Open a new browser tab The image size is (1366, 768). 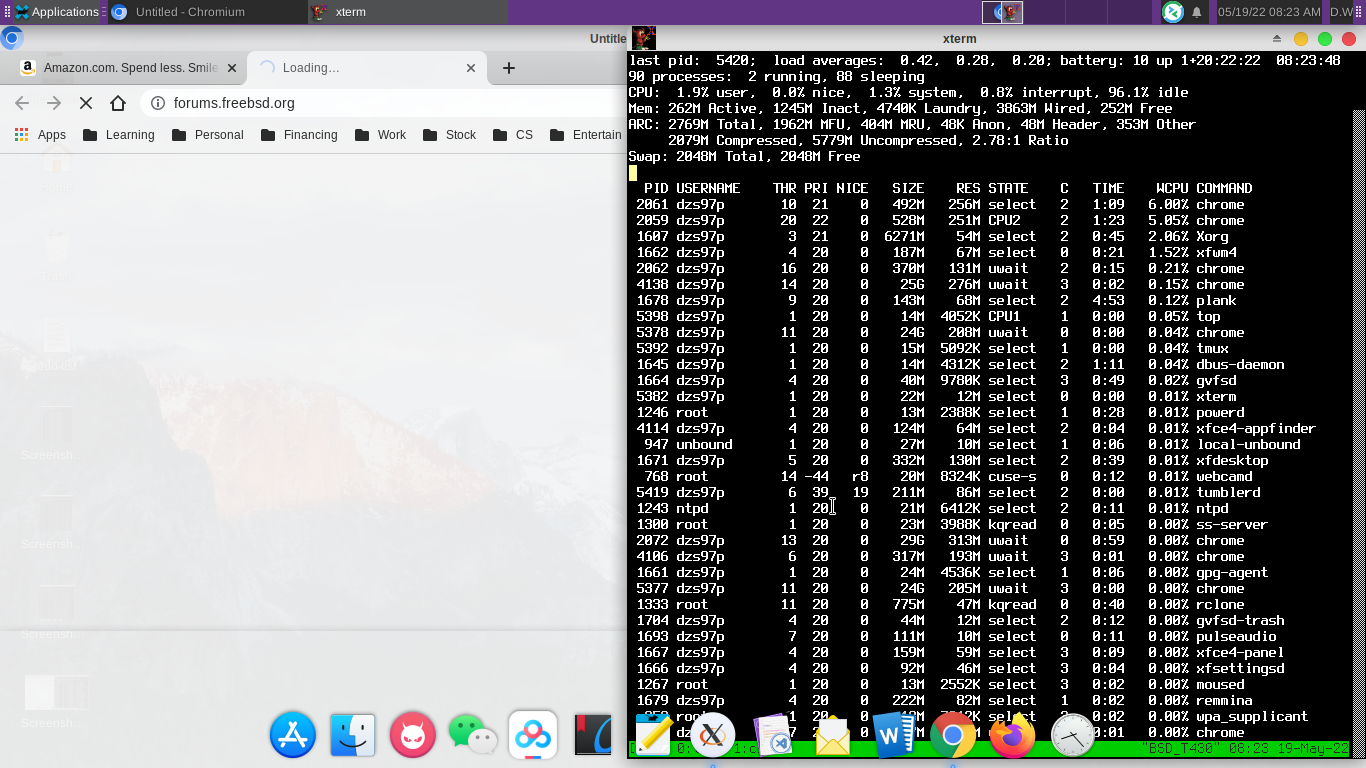pos(508,68)
